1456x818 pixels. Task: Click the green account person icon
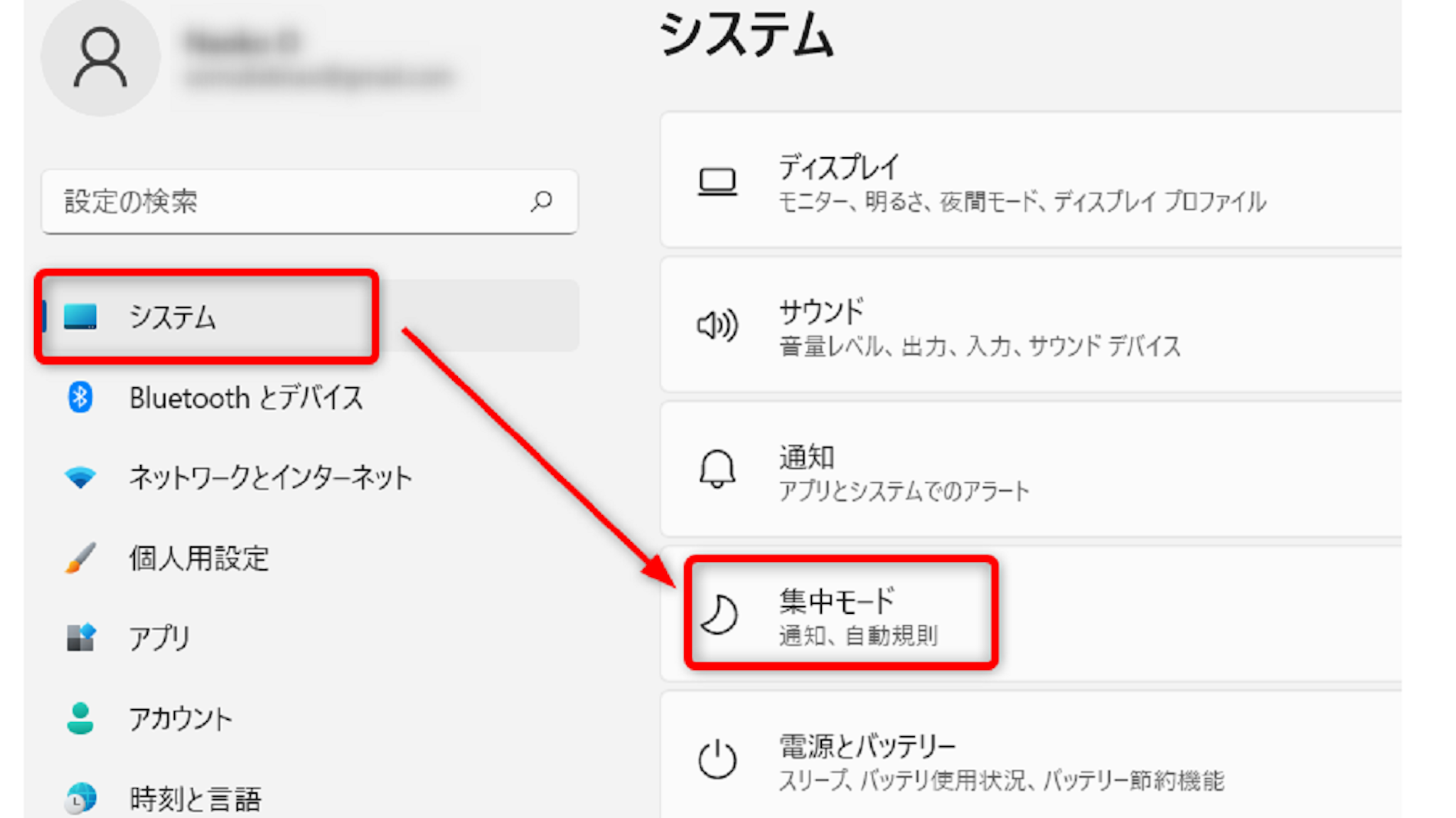[80, 718]
